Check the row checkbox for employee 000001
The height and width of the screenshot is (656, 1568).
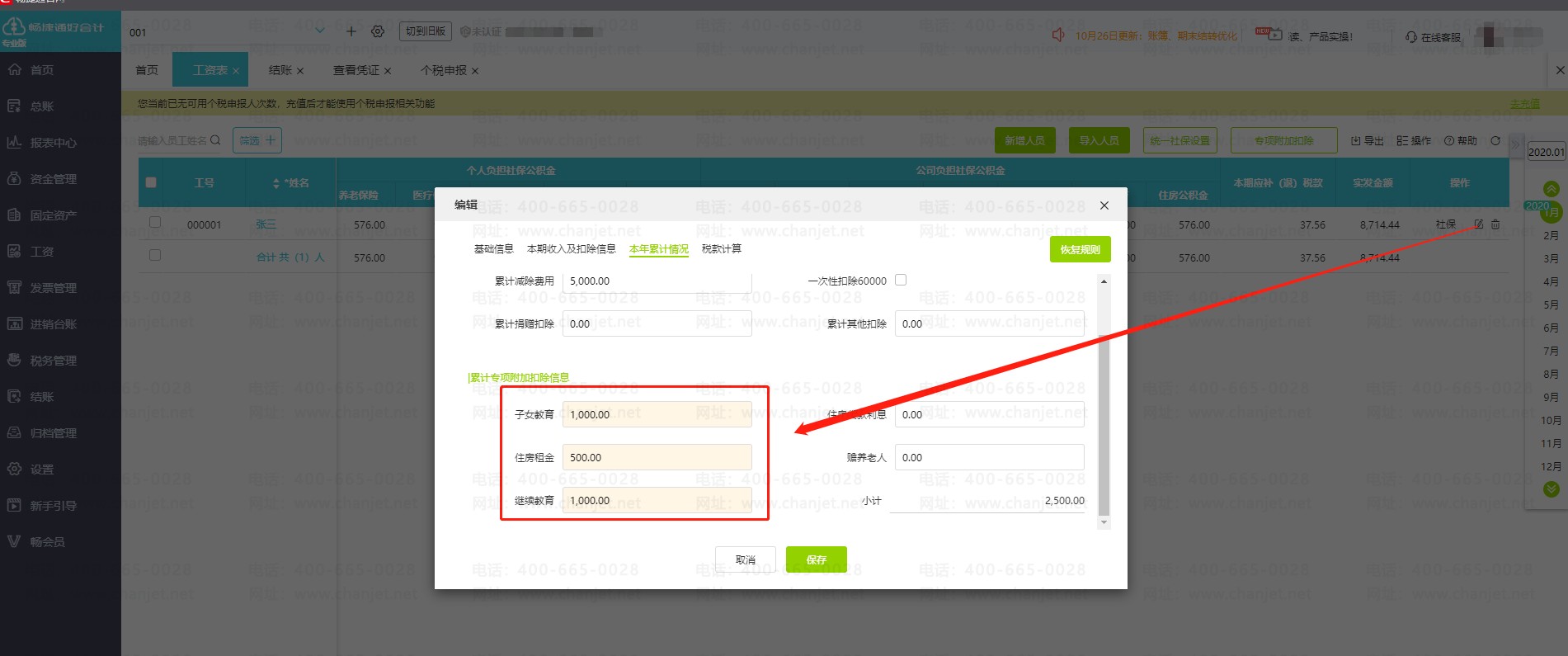(x=155, y=223)
